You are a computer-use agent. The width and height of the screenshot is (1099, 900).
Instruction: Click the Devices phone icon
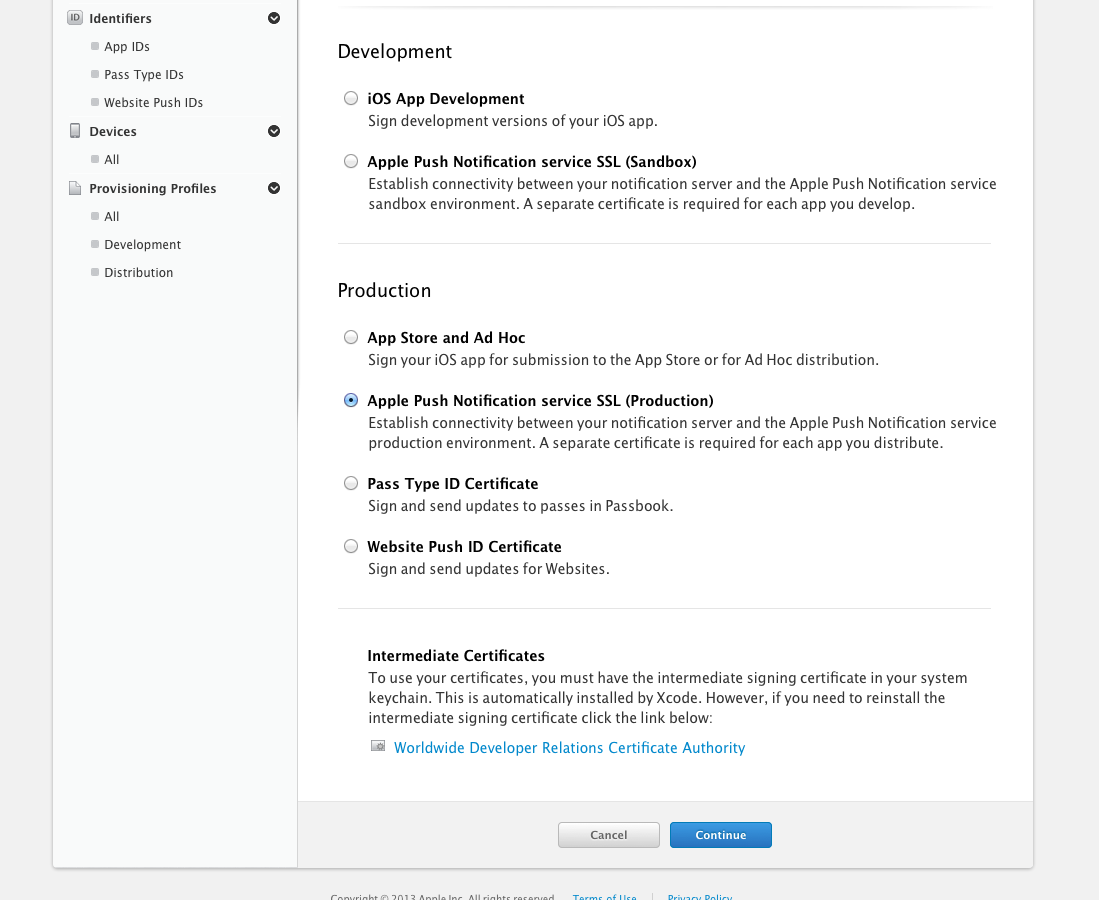click(x=75, y=131)
